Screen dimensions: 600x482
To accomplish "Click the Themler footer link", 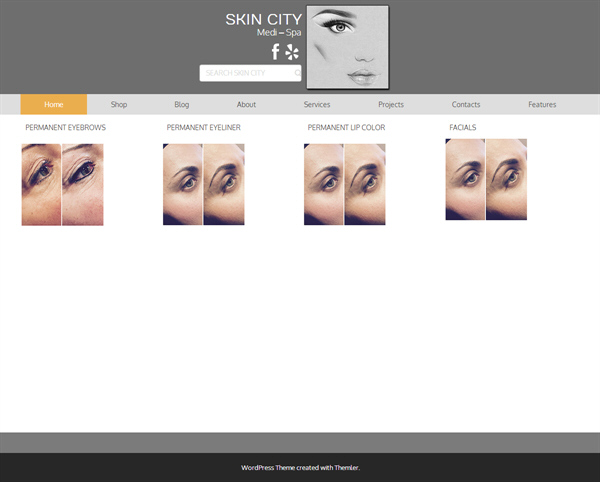I will [x=346, y=467].
